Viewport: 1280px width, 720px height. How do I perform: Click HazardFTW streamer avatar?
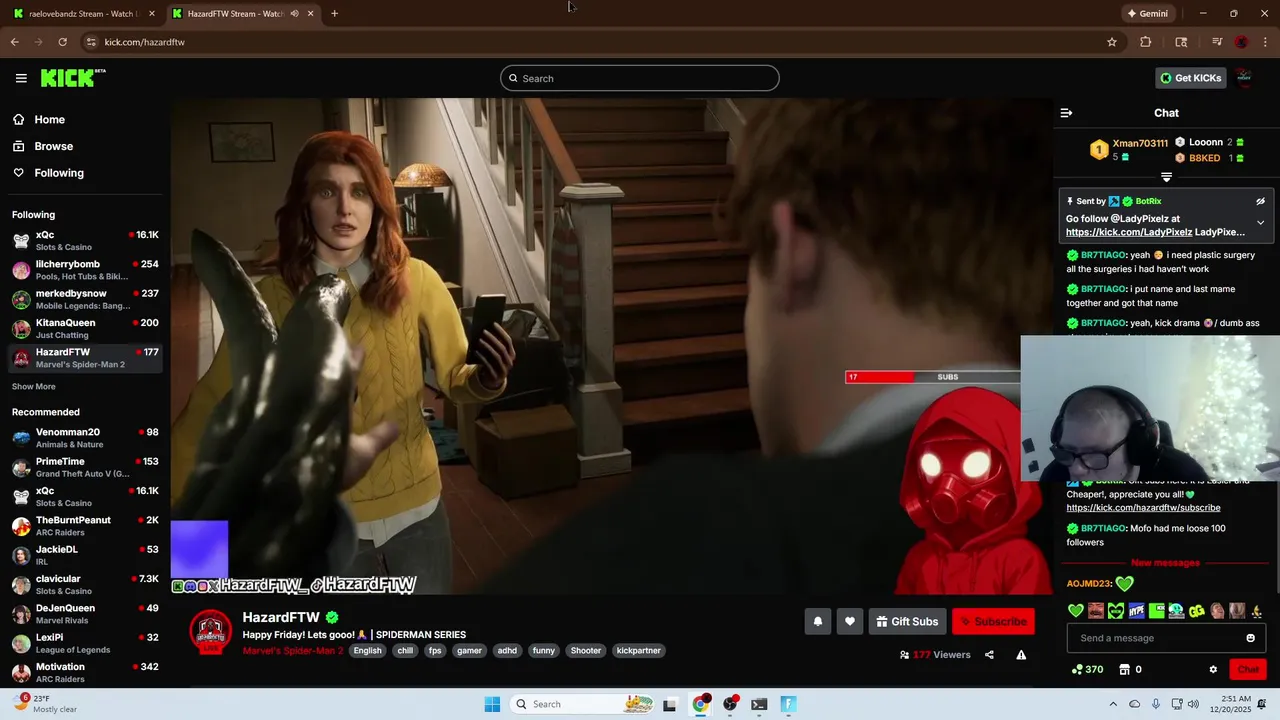(x=211, y=632)
